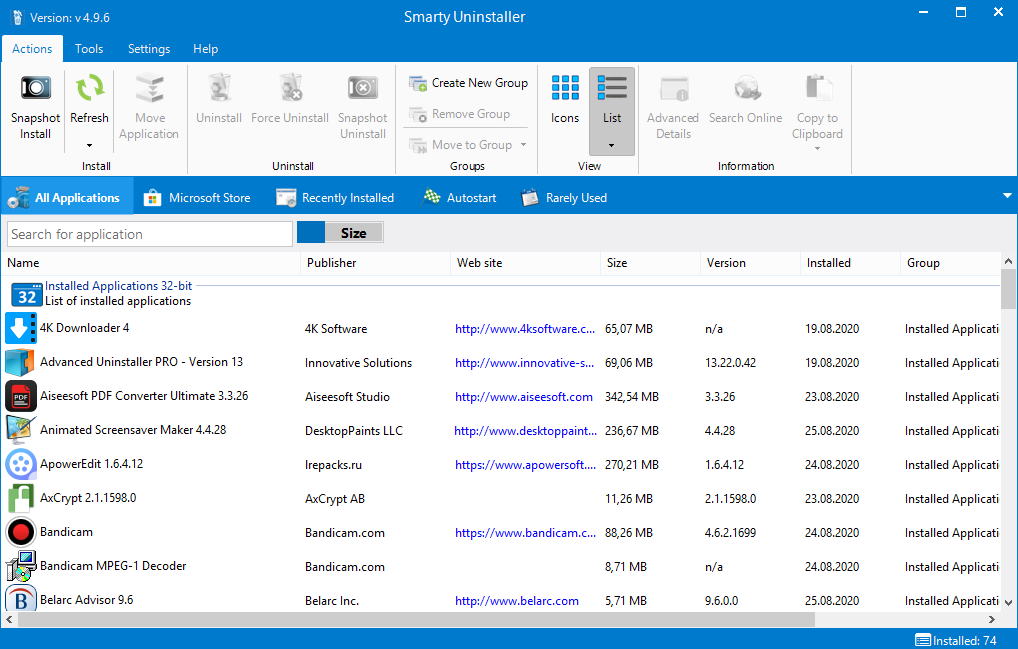Click the Installed count icon in status bar

click(923, 640)
